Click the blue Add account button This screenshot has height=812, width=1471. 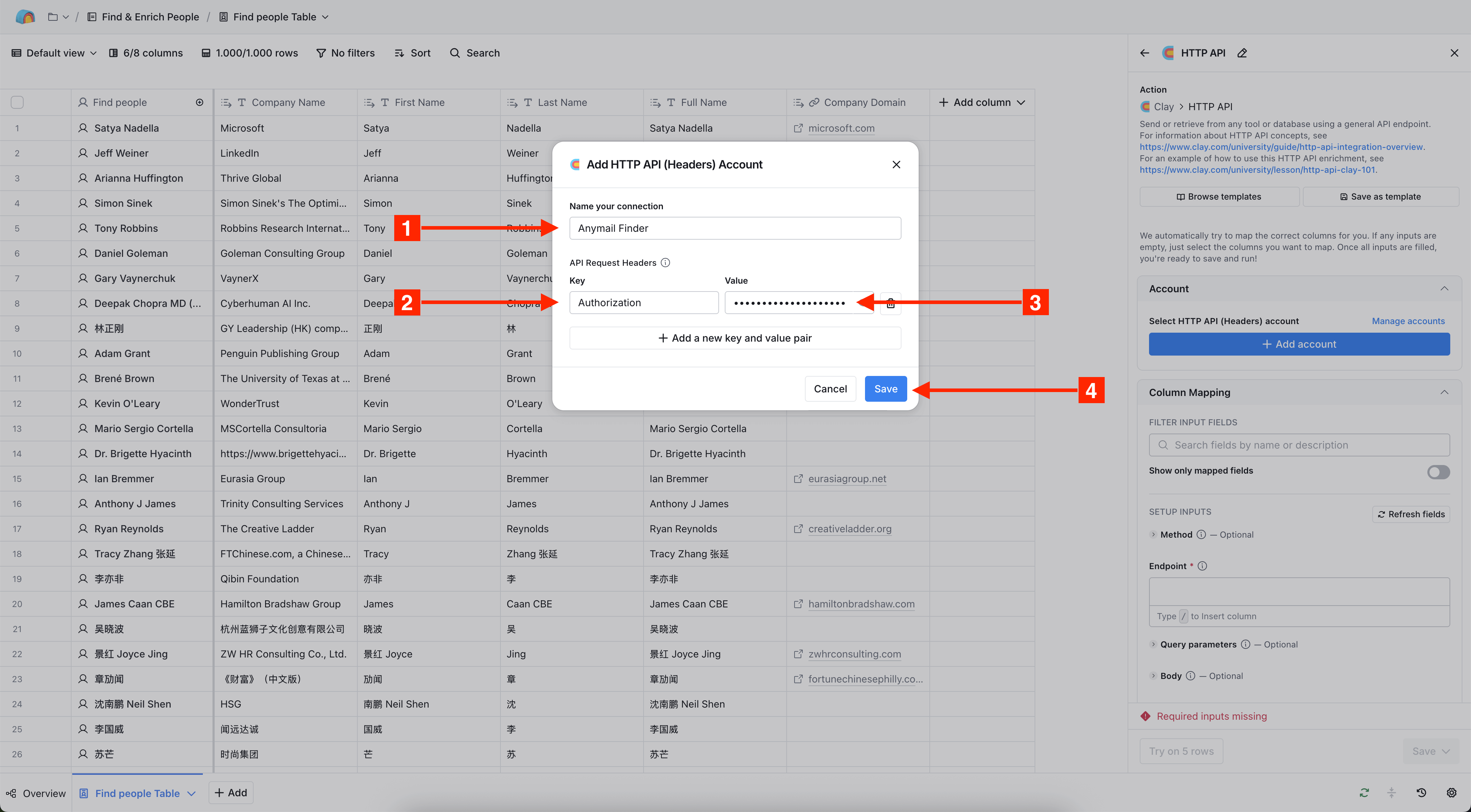click(1299, 344)
